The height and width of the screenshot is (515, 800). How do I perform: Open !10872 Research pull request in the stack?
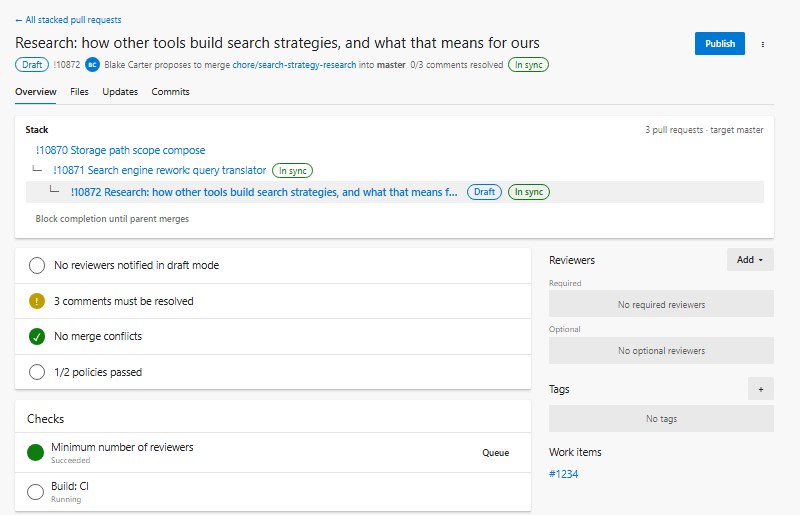pos(264,192)
